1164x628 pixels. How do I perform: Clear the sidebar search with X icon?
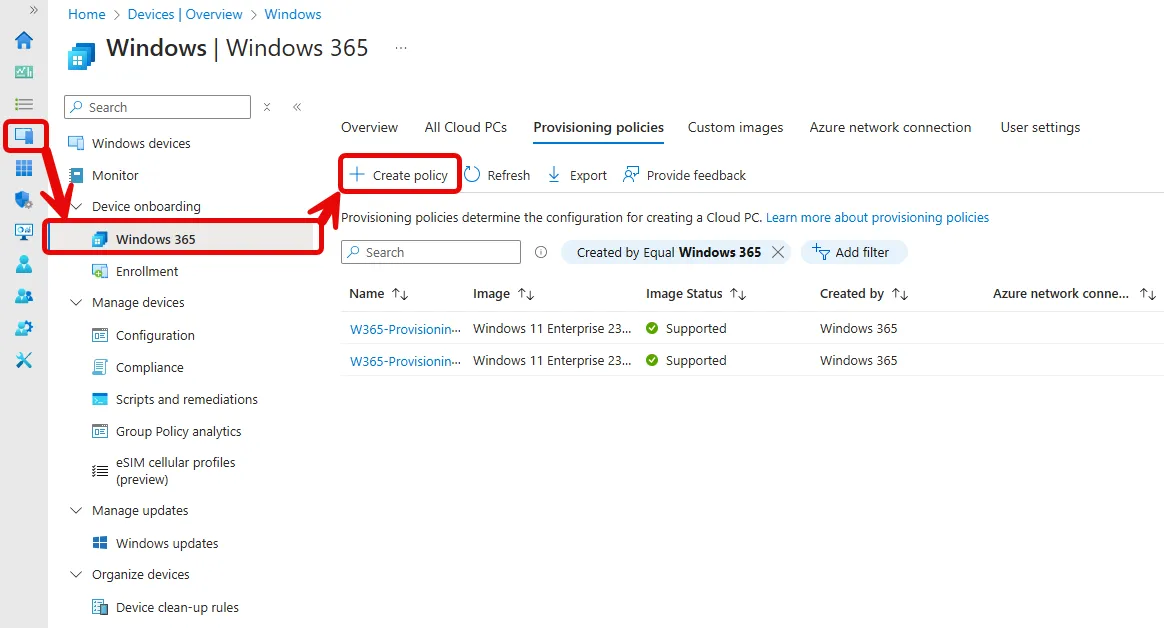267,107
